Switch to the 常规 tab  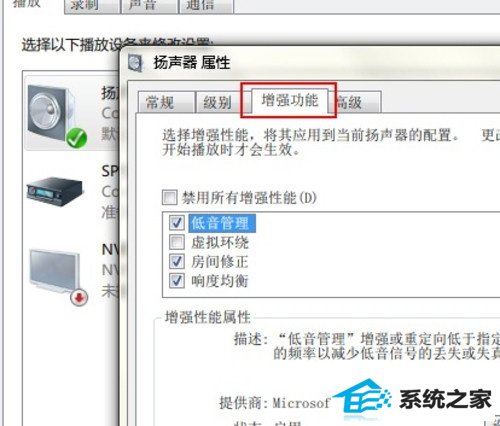point(166,102)
